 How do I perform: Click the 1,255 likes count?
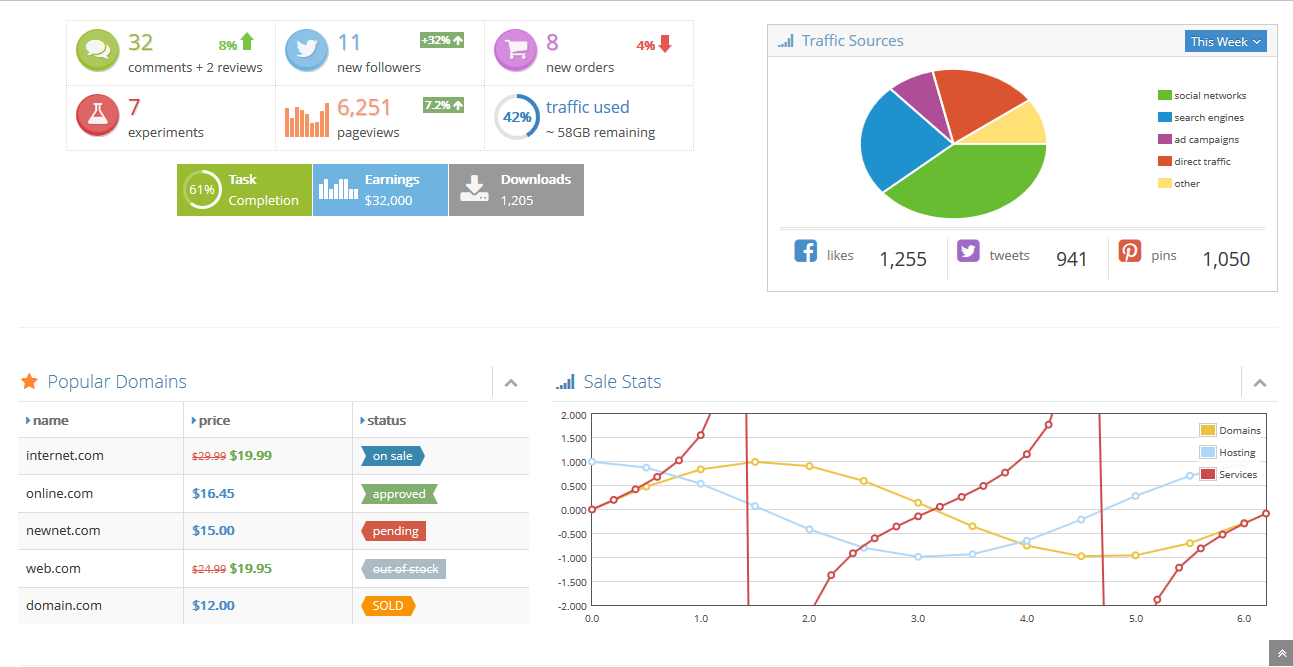pos(903,259)
